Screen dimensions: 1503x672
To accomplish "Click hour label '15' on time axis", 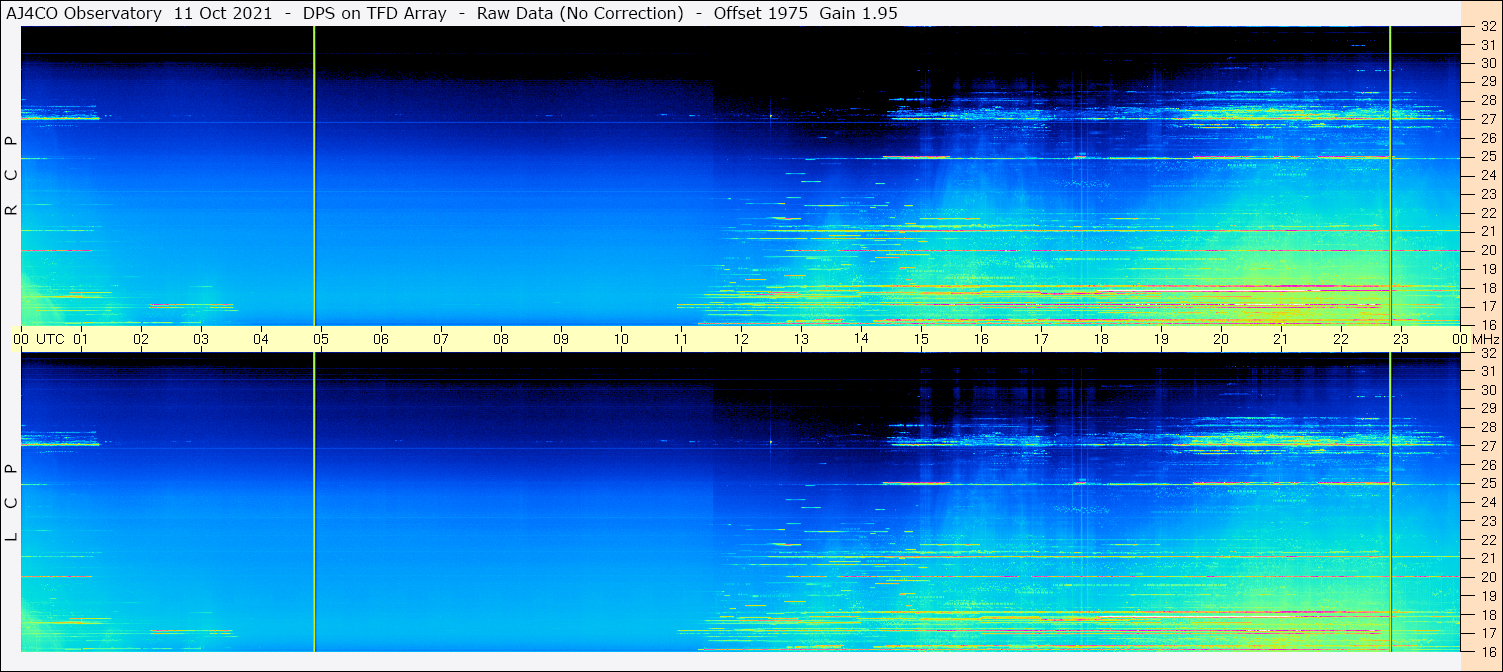I will (x=921, y=339).
